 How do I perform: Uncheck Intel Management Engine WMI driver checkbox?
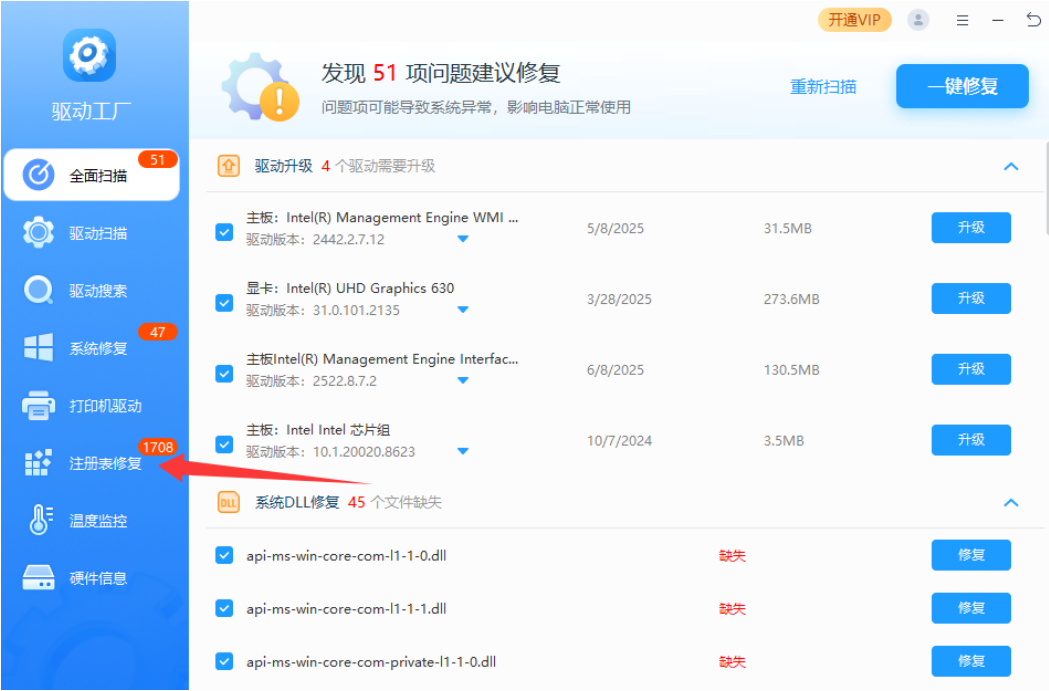pos(224,232)
